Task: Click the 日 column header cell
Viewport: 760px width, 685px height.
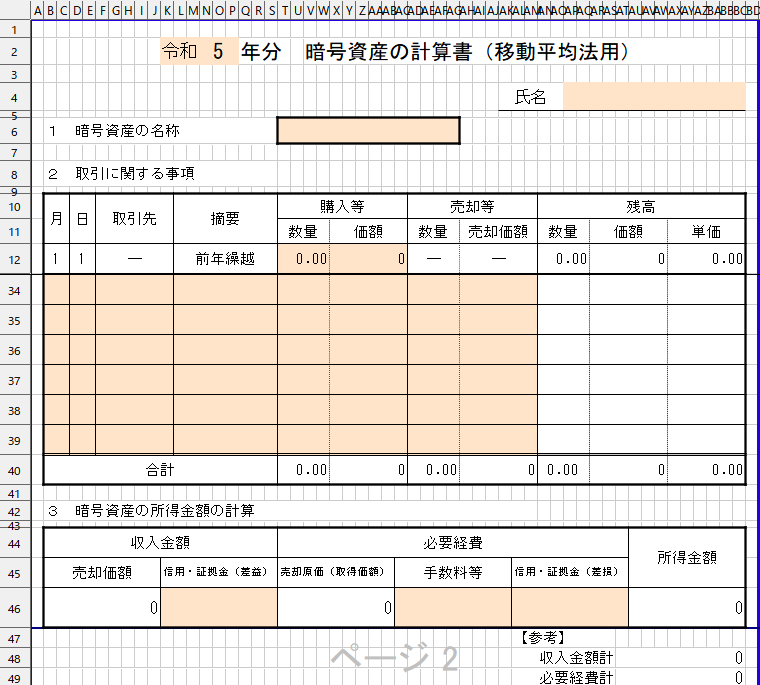Action: pyautogui.click(x=82, y=219)
